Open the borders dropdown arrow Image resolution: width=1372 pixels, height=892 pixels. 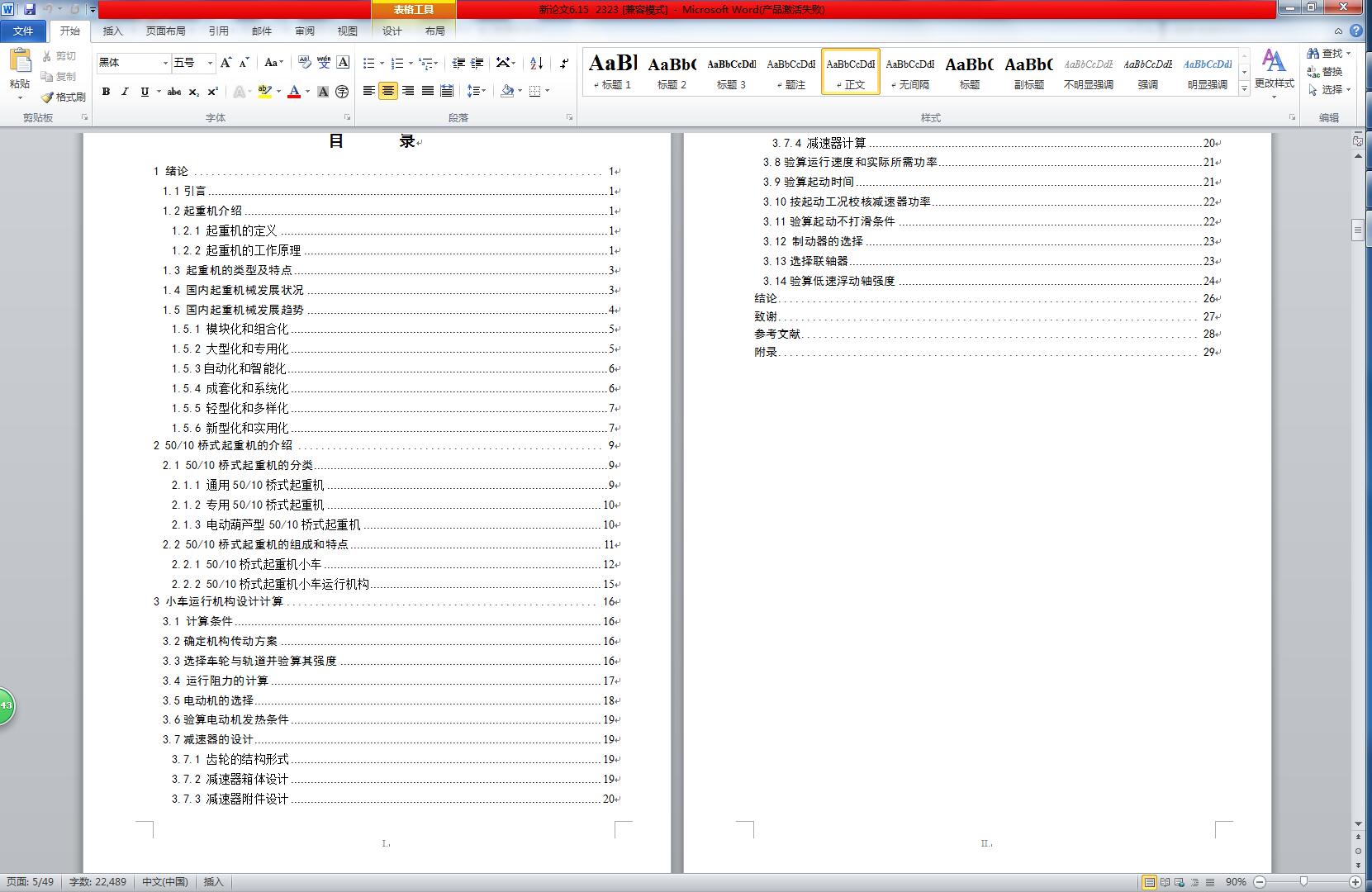[x=547, y=91]
